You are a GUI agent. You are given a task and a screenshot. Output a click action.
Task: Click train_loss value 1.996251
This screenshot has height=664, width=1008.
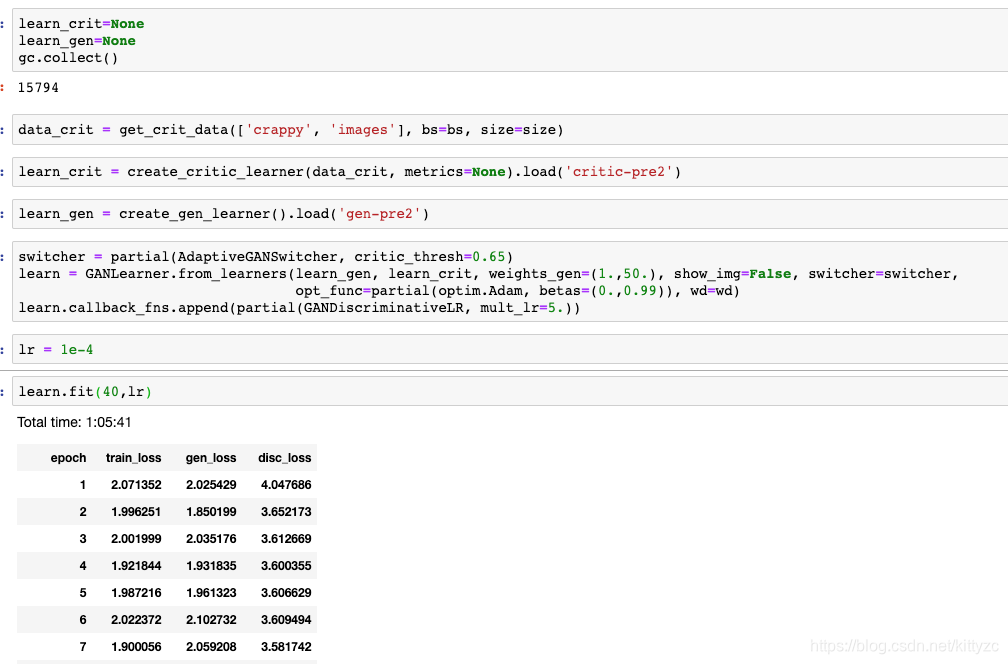click(x=136, y=512)
